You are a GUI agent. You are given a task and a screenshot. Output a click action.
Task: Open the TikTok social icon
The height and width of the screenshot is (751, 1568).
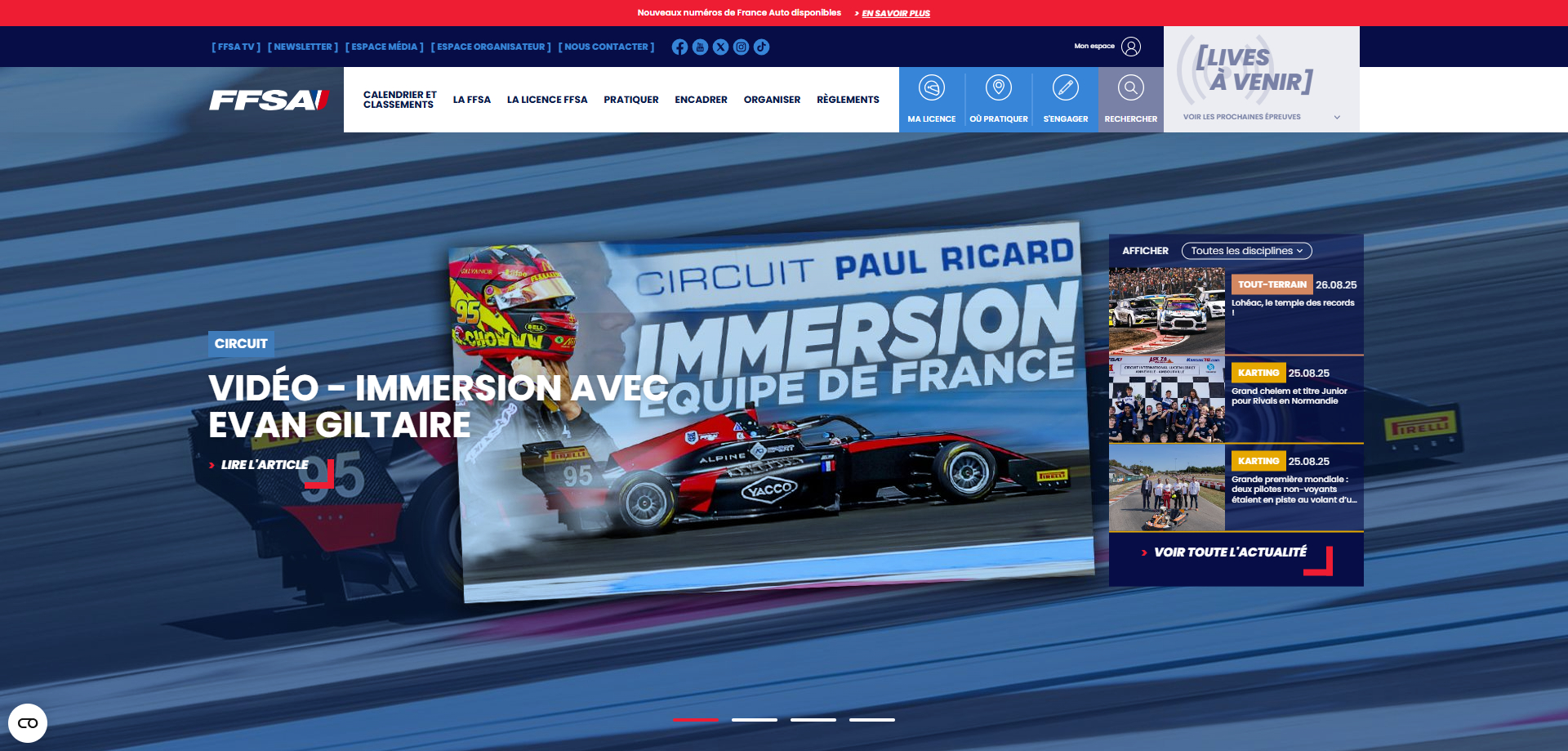coord(761,47)
